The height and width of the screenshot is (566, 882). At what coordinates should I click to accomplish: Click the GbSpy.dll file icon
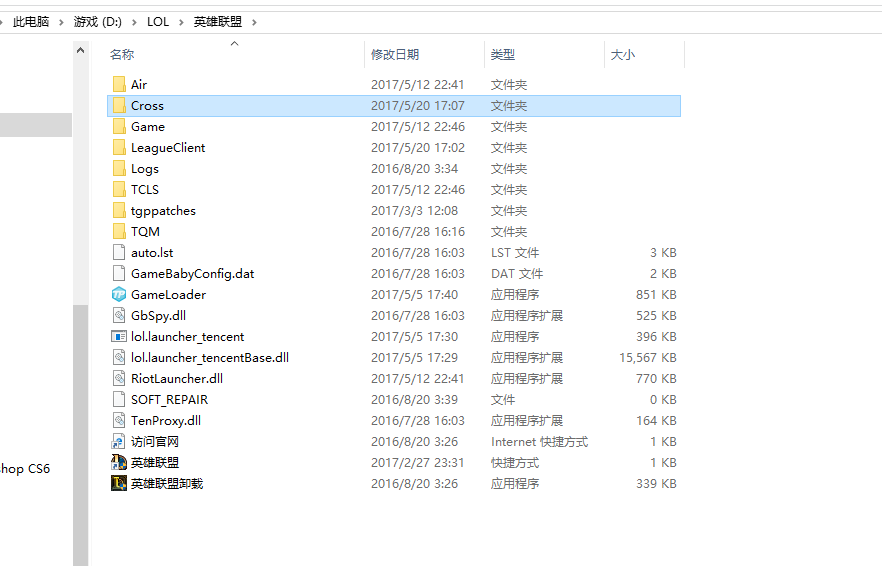(119, 316)
